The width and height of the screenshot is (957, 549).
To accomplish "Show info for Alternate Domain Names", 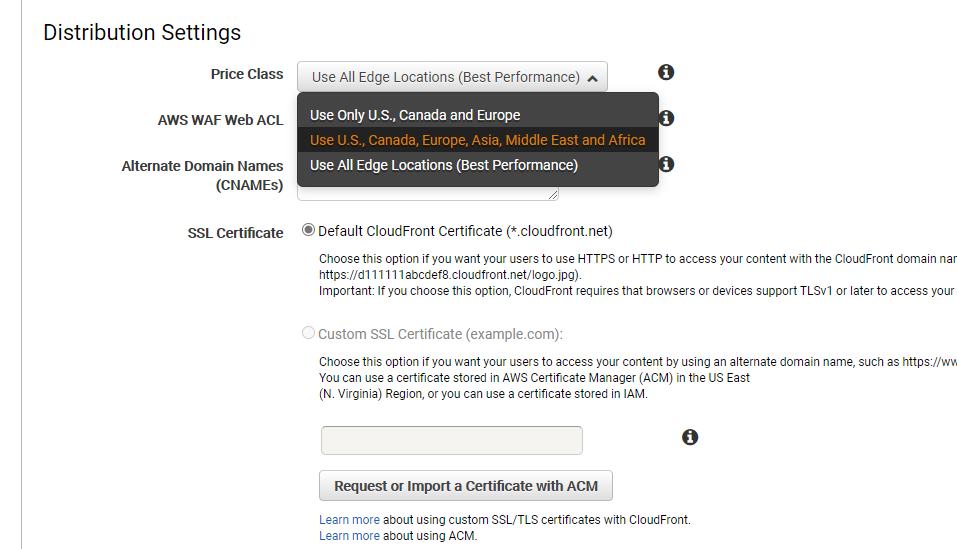I will tap(667, 164).
